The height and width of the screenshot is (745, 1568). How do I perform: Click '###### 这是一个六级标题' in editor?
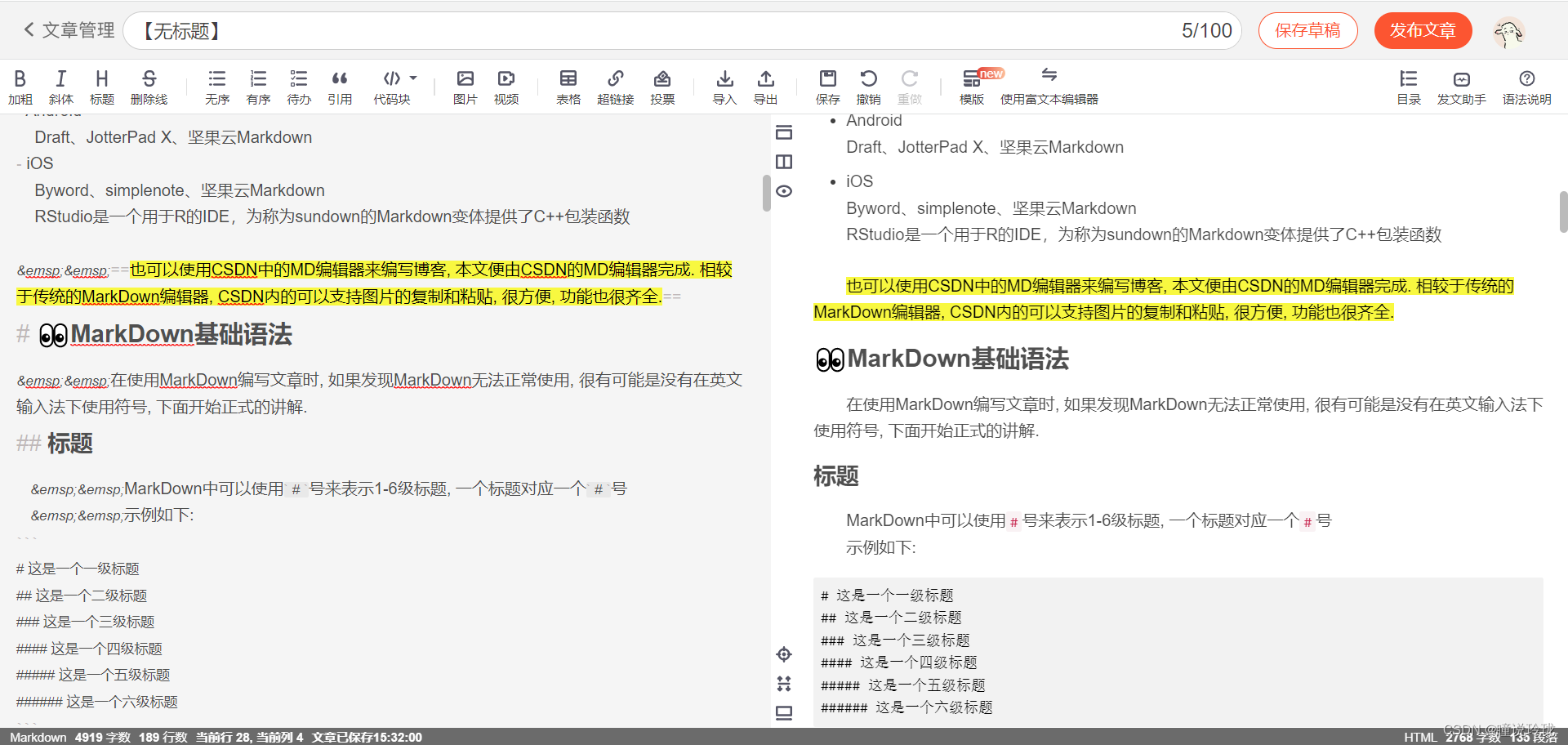pos(97,702)
